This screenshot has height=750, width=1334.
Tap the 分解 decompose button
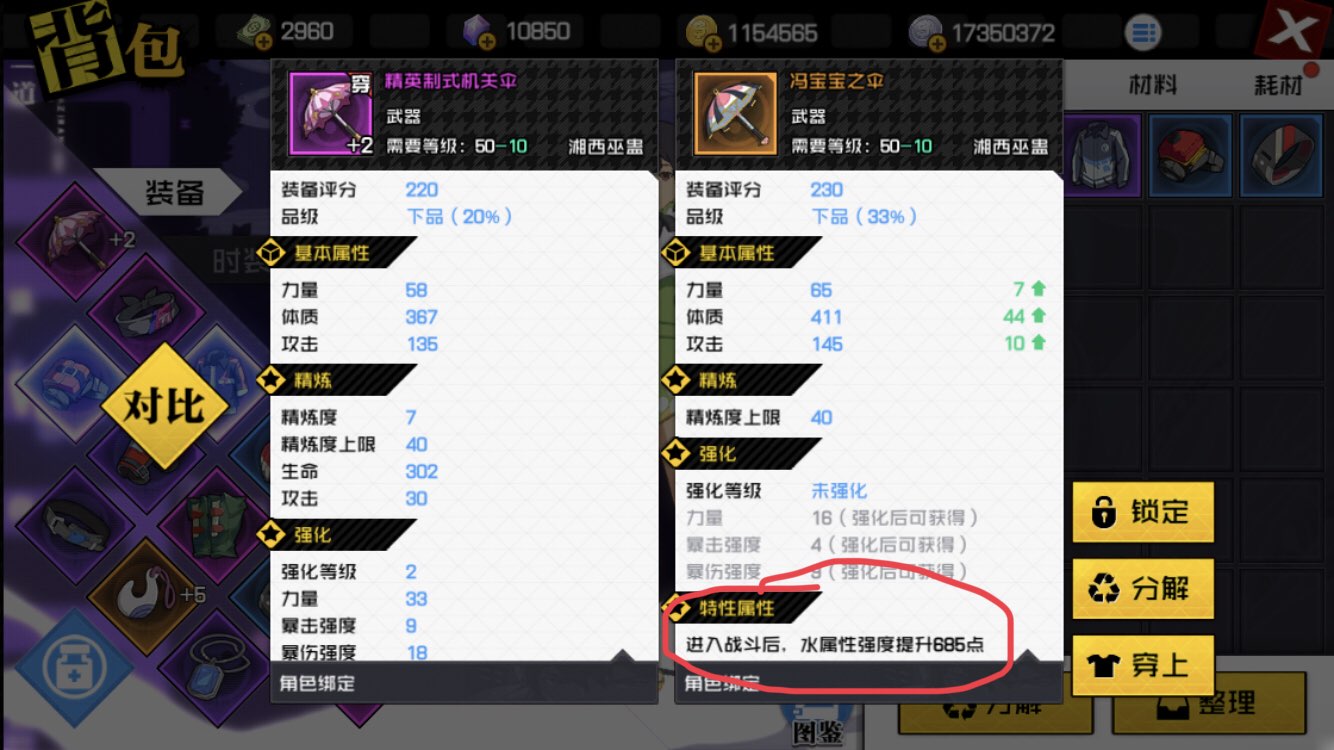(1142, 589)
